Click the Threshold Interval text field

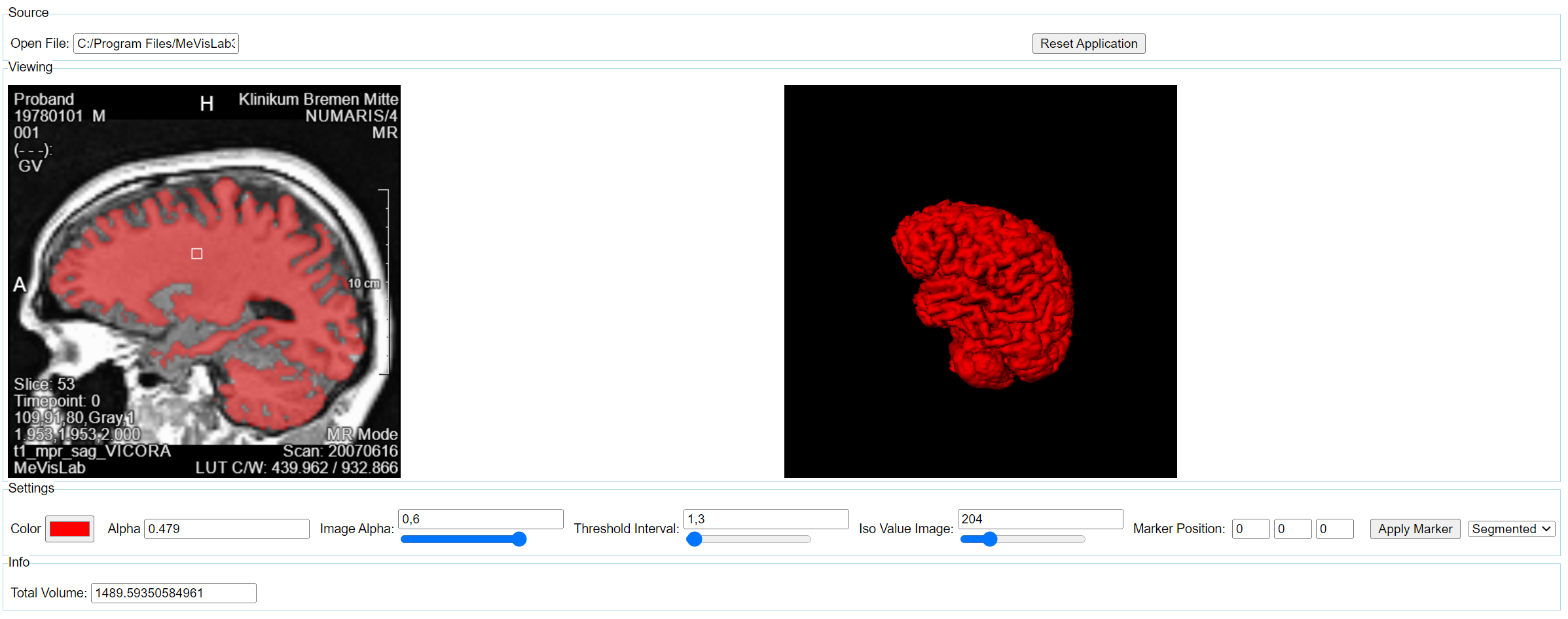[x=765, y=519]
